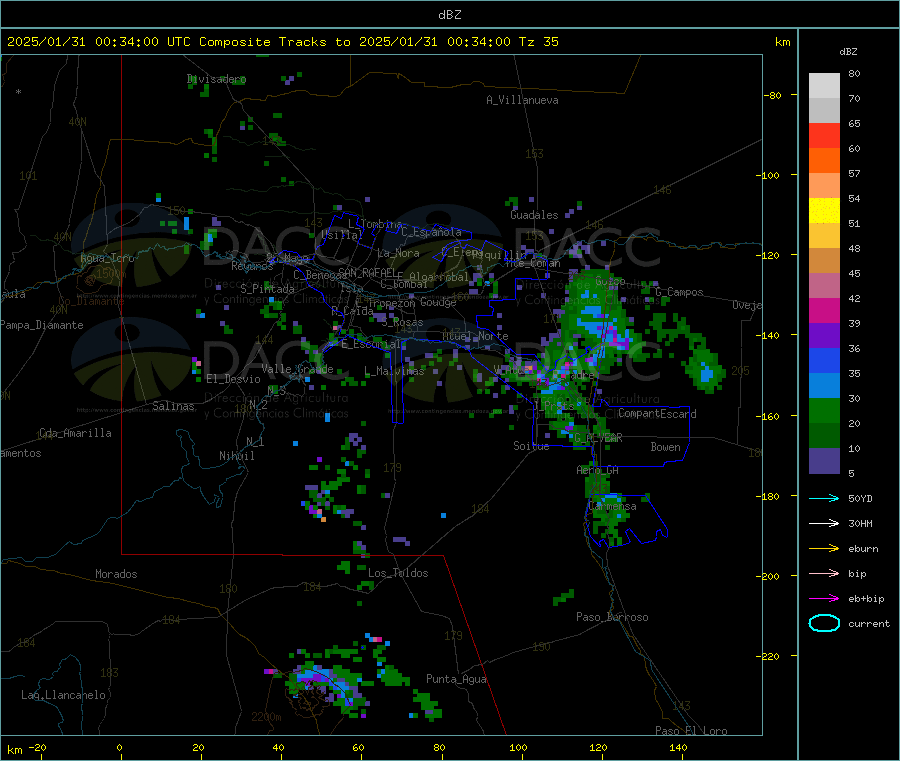Select the yellow eburn arrow legend symbol
The width and height of the screenshot is (900, 761).
click(824, 549)
